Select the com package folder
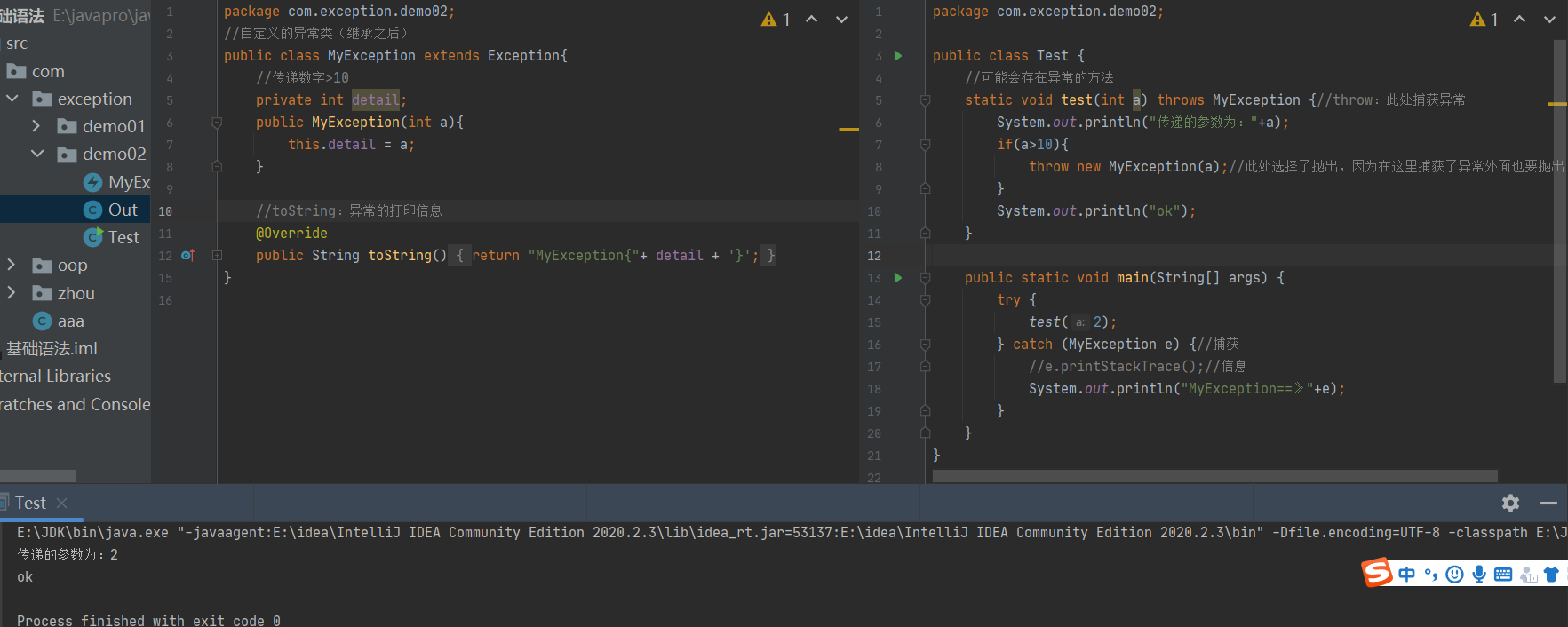Viewport: 1568px width, 627px height. tap(36, 71)
